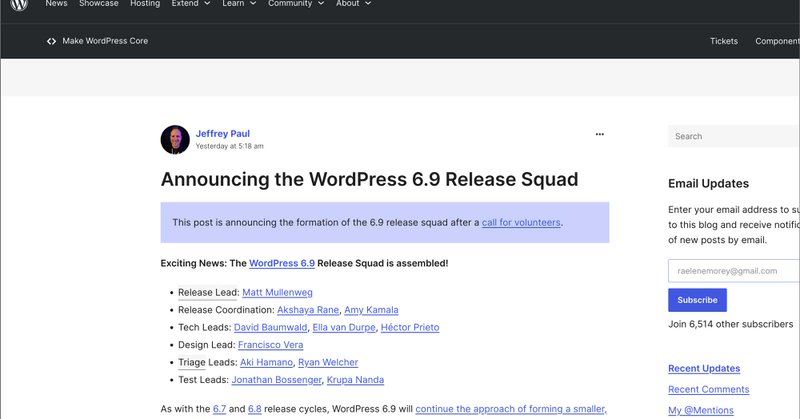Click Jeffrey Paul's avatar photo
Image resolution: width=800 pixels, height=419 pixels.
(x=175, y=140)
